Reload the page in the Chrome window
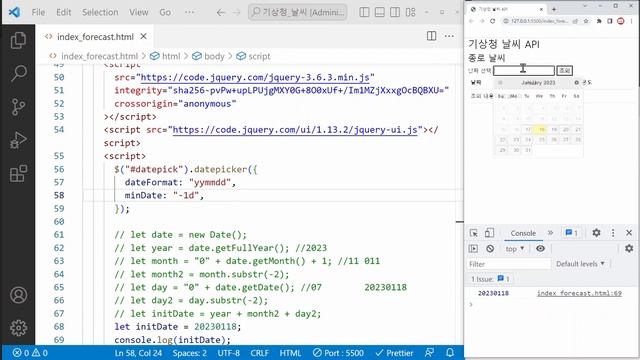 pos(493,21)
